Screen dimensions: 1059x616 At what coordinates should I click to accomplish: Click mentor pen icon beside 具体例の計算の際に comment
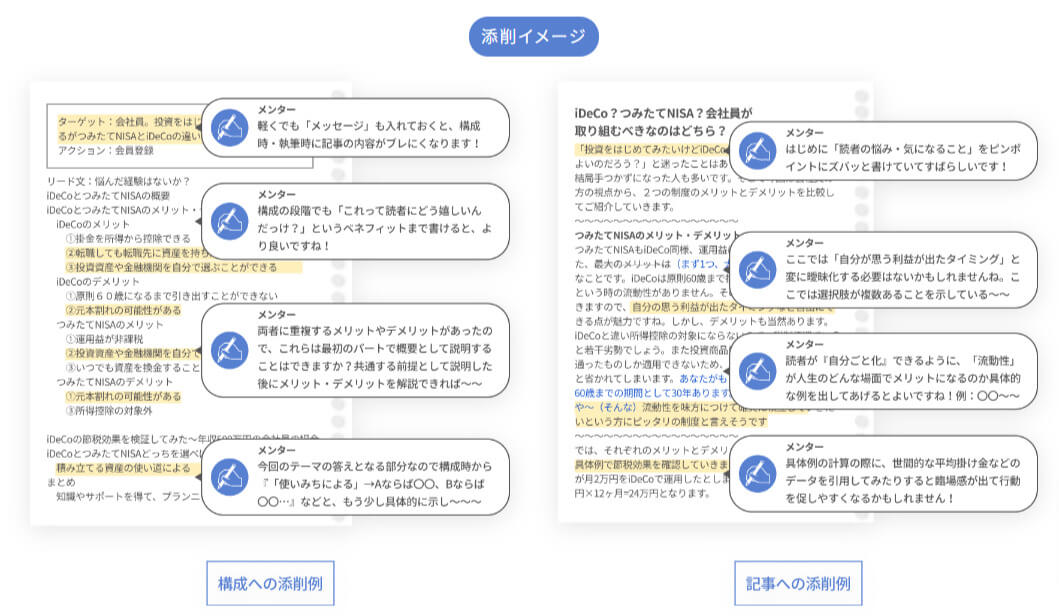click(x=758, y=473)
